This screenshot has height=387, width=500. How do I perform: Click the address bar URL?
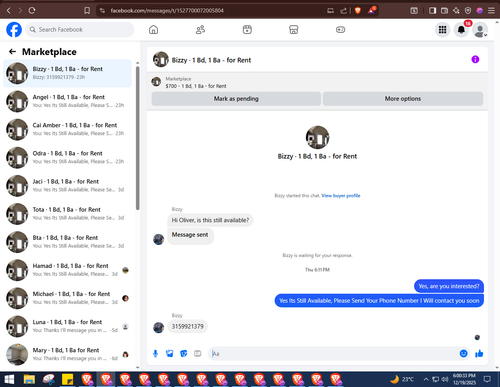point(167,11)
